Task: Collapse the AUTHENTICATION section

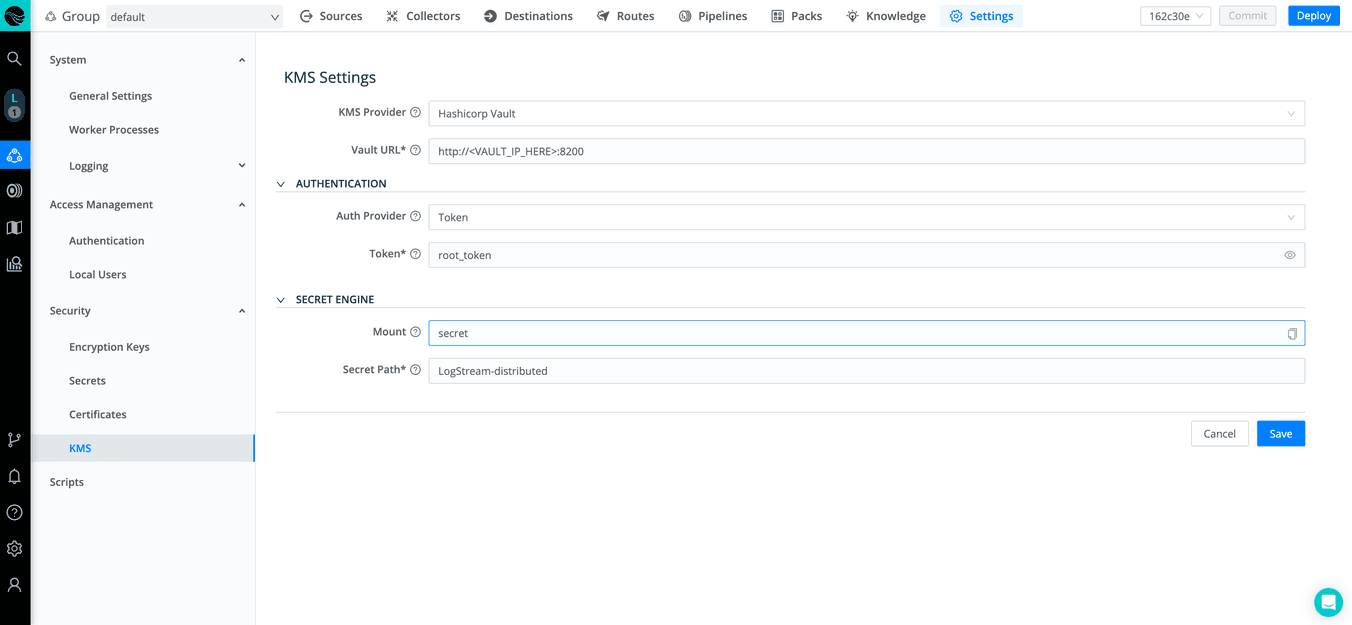Action: point(281,184)
